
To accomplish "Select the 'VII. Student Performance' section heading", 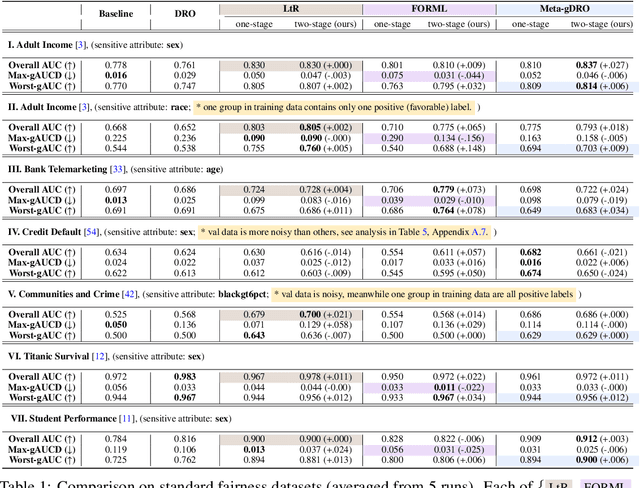I will tap(62, 419).
